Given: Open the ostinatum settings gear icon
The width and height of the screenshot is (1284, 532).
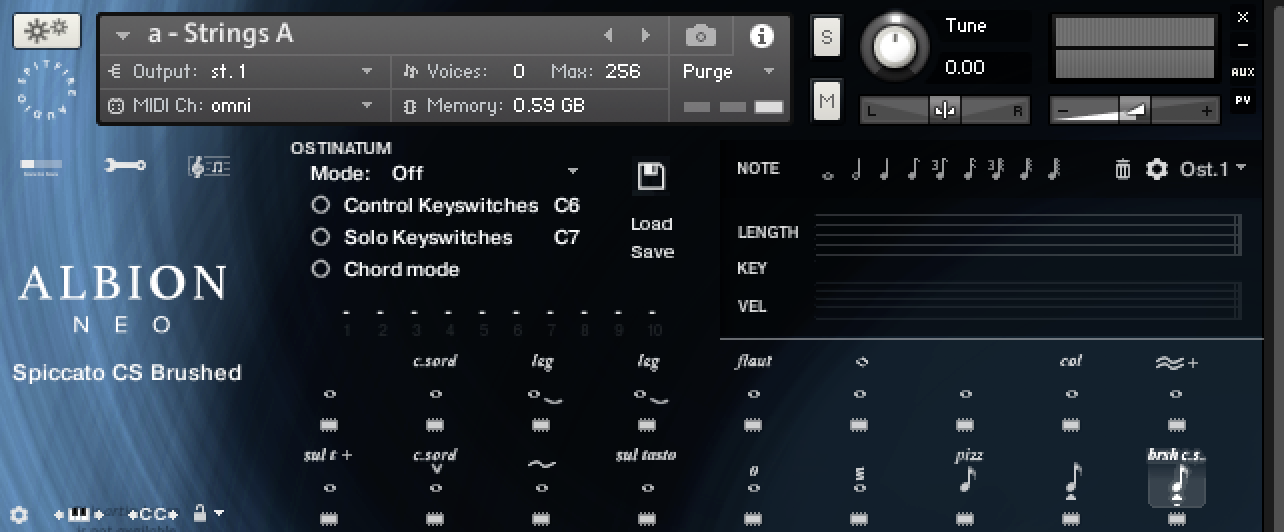Looking at the screenshot, I should pos(1157,169).
